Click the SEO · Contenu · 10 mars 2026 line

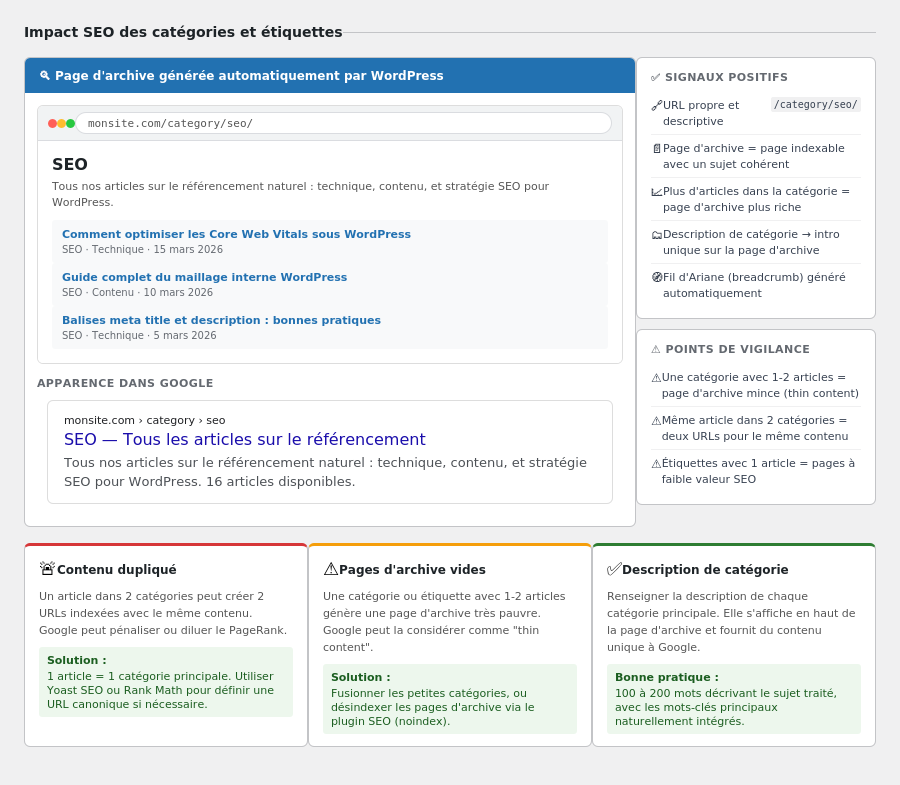pyautogui.click(x=137, y=292)
